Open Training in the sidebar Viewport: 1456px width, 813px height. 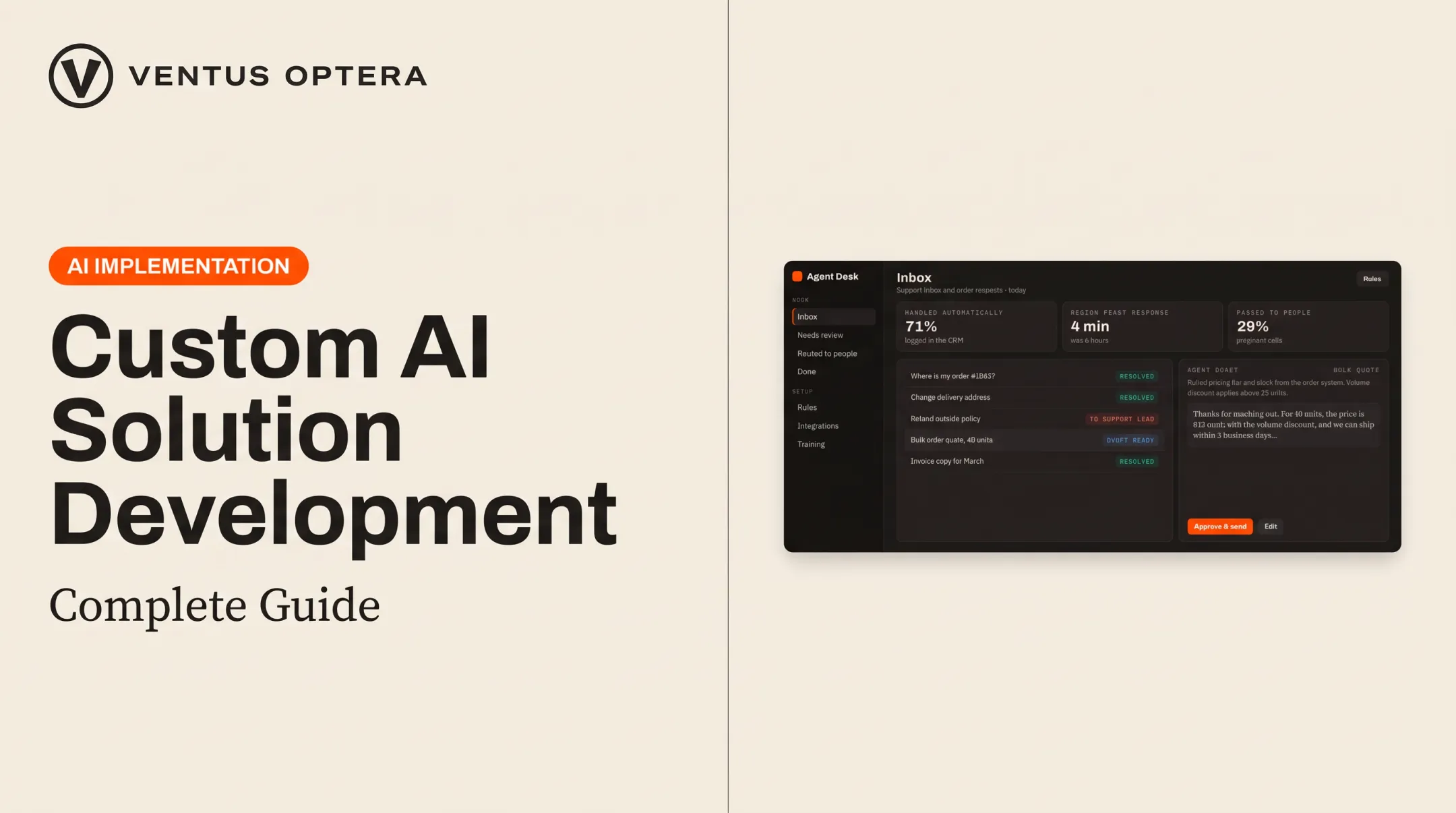811,444
